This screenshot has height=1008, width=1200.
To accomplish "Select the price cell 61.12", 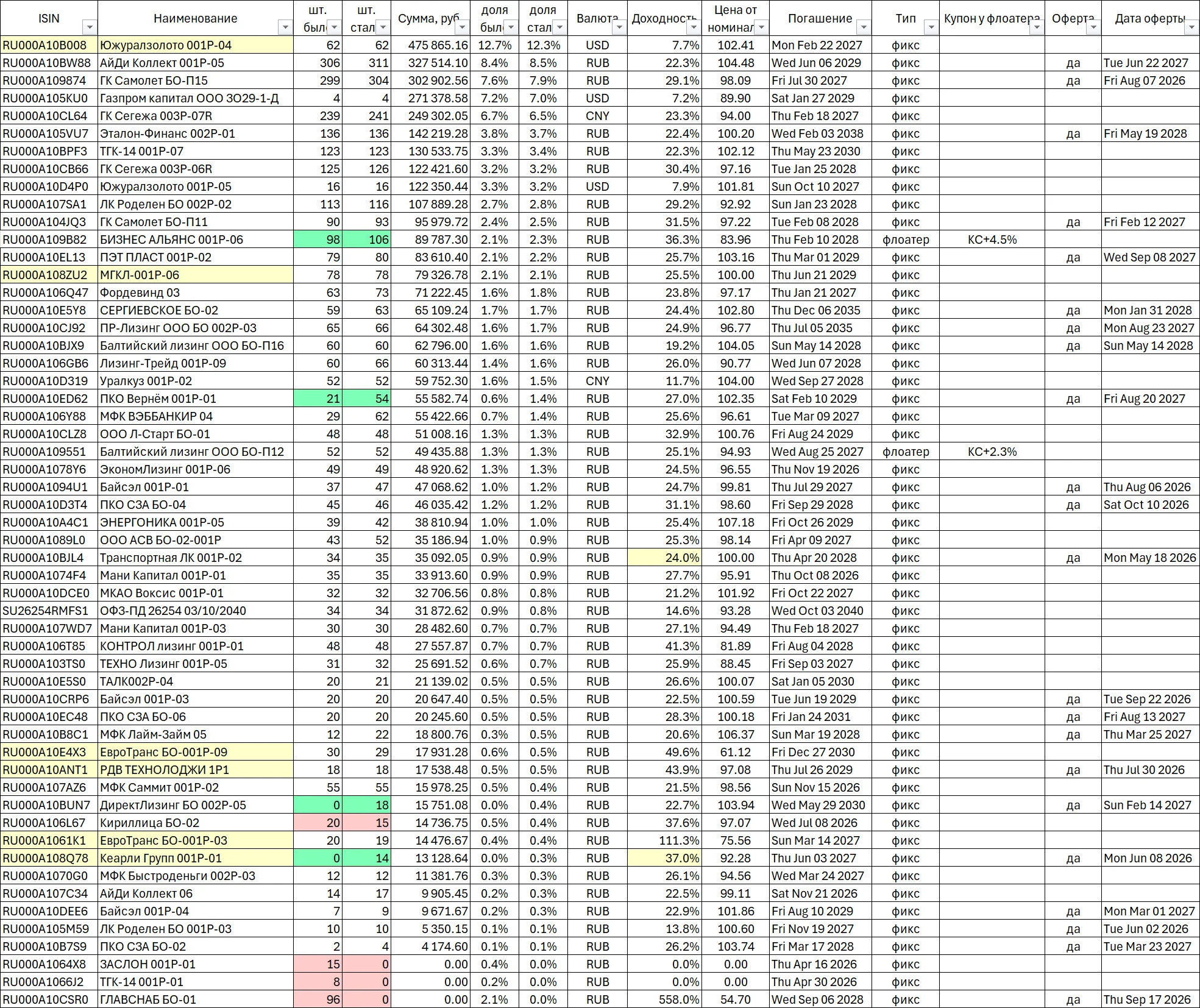I will click(x=736, y=752).
